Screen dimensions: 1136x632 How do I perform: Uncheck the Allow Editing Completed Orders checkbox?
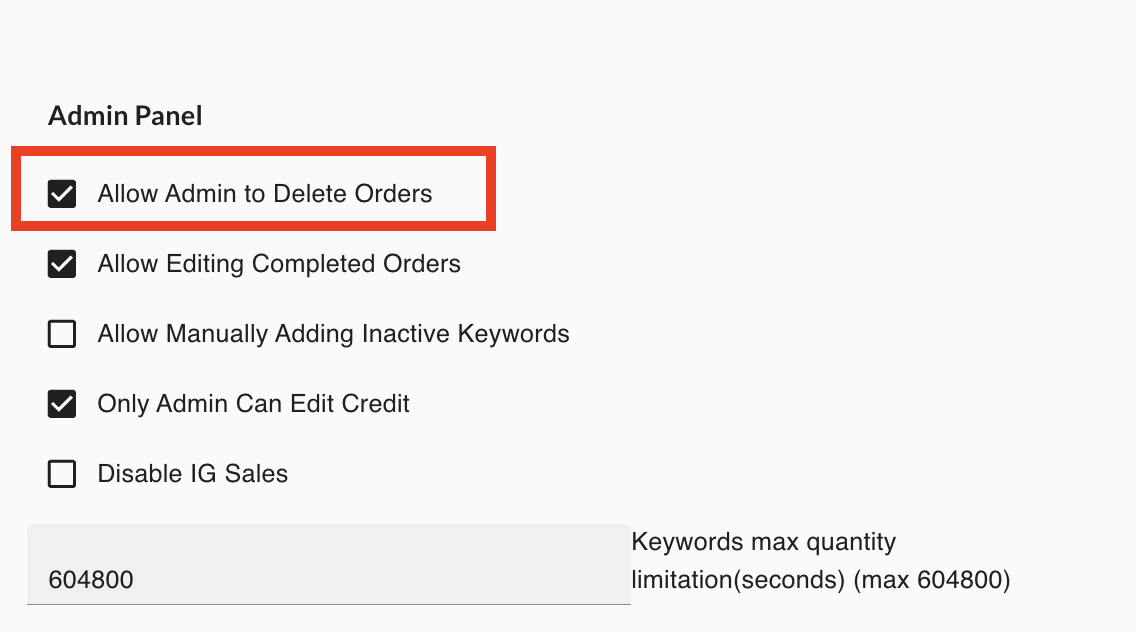pyautogui.click(x=62, y=264)
